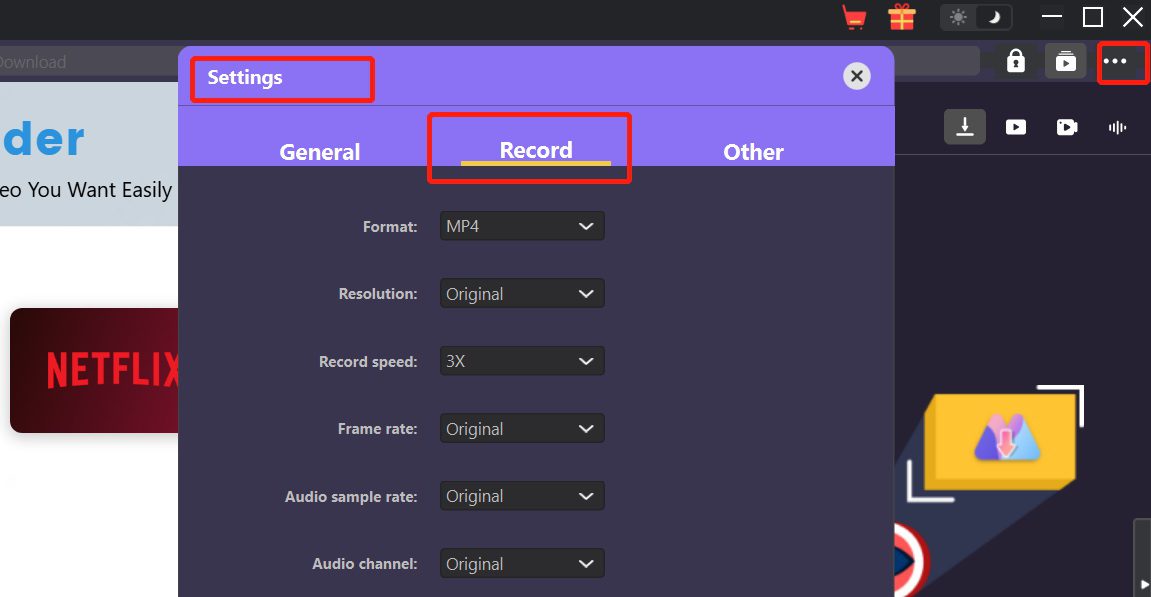Viewport: 1151px width, 597px height.
Task: Open the Resolution dropdown
Action: tap(522, 294)
